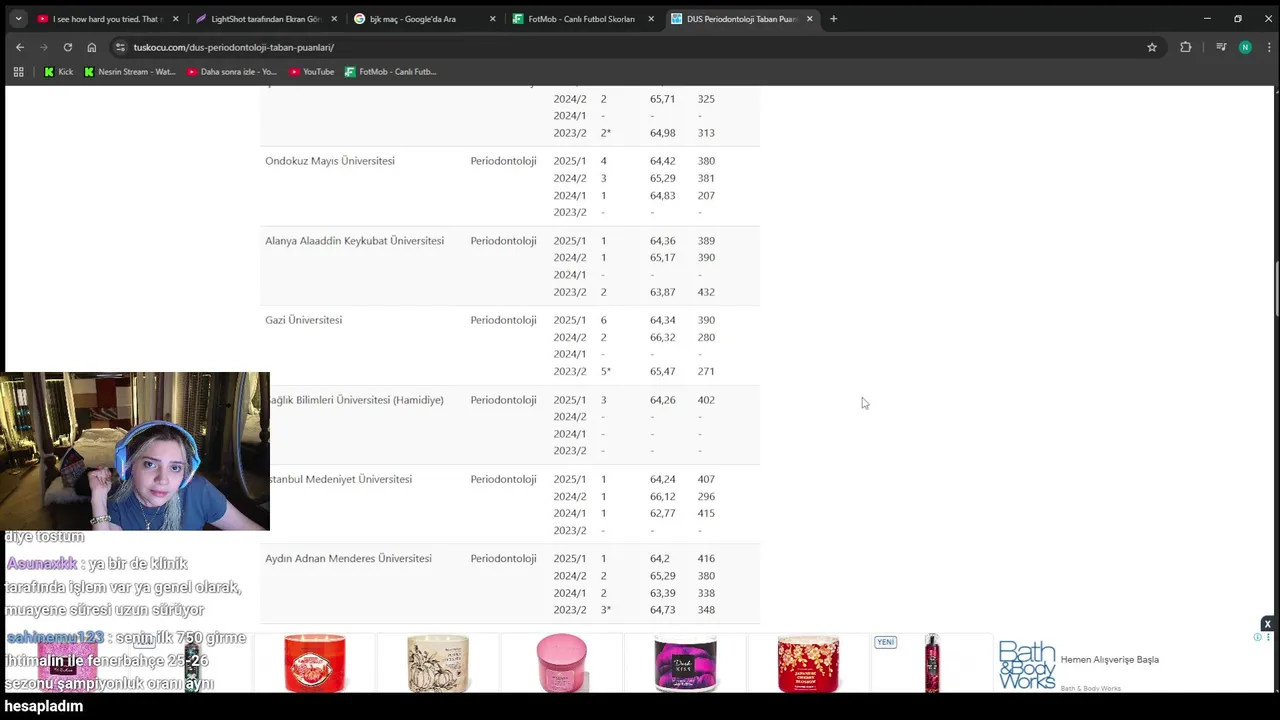Open a new tab with the plus button
The image size is (1280, 720).
[834, 19]
